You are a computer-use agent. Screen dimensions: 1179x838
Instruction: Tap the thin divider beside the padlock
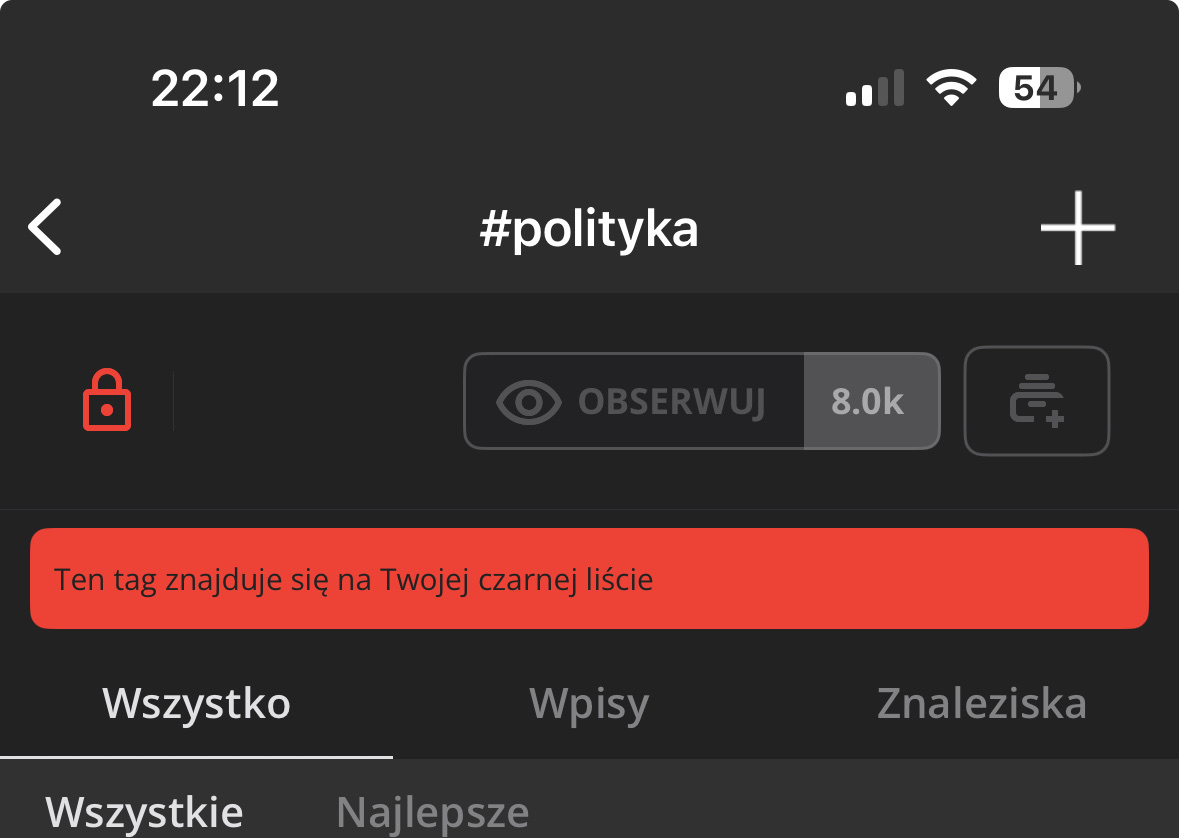click(173, 402)
